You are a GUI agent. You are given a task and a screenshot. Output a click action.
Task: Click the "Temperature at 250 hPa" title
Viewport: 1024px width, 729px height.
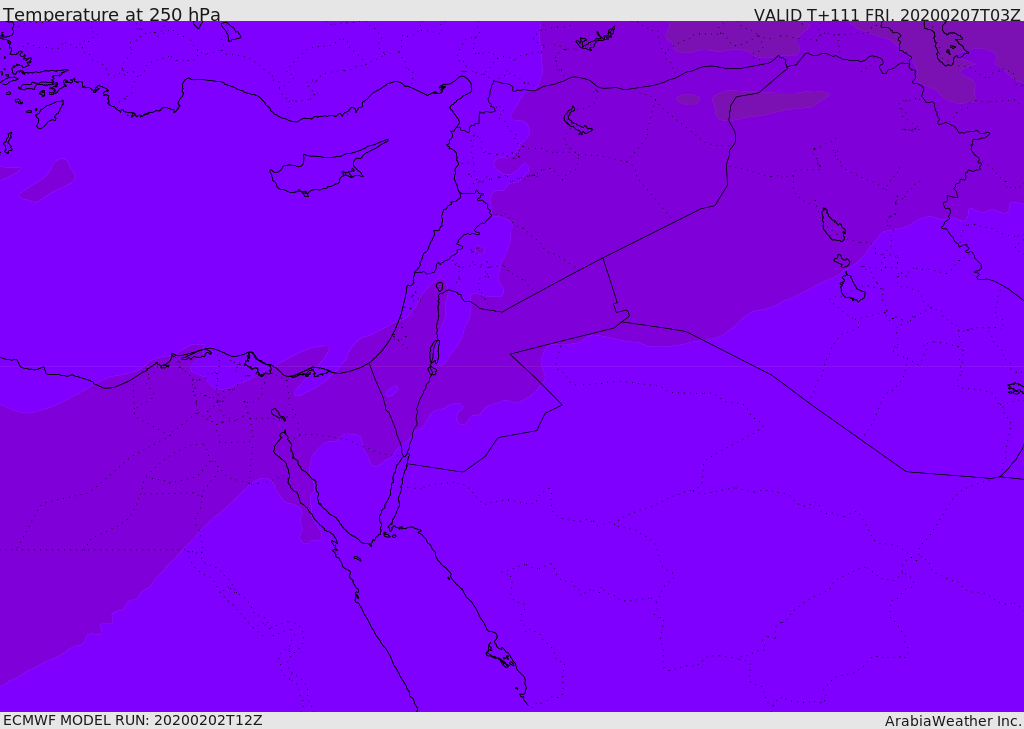point(111,15)
